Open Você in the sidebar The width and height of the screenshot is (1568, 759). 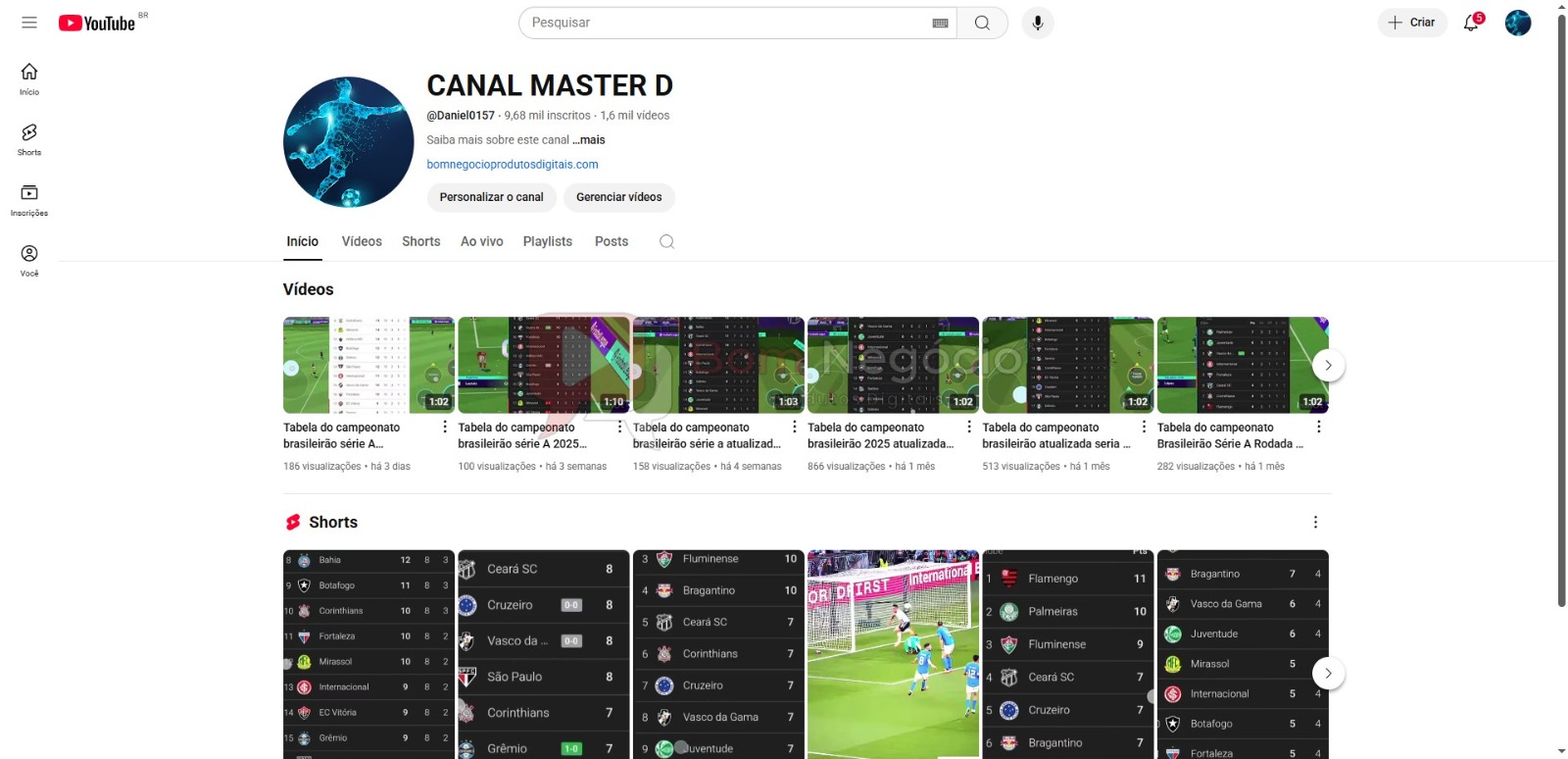click(29, 261)
